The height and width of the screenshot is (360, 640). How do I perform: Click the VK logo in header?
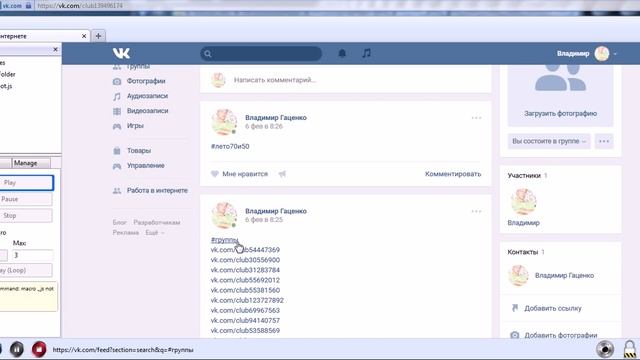coord(121,53)
